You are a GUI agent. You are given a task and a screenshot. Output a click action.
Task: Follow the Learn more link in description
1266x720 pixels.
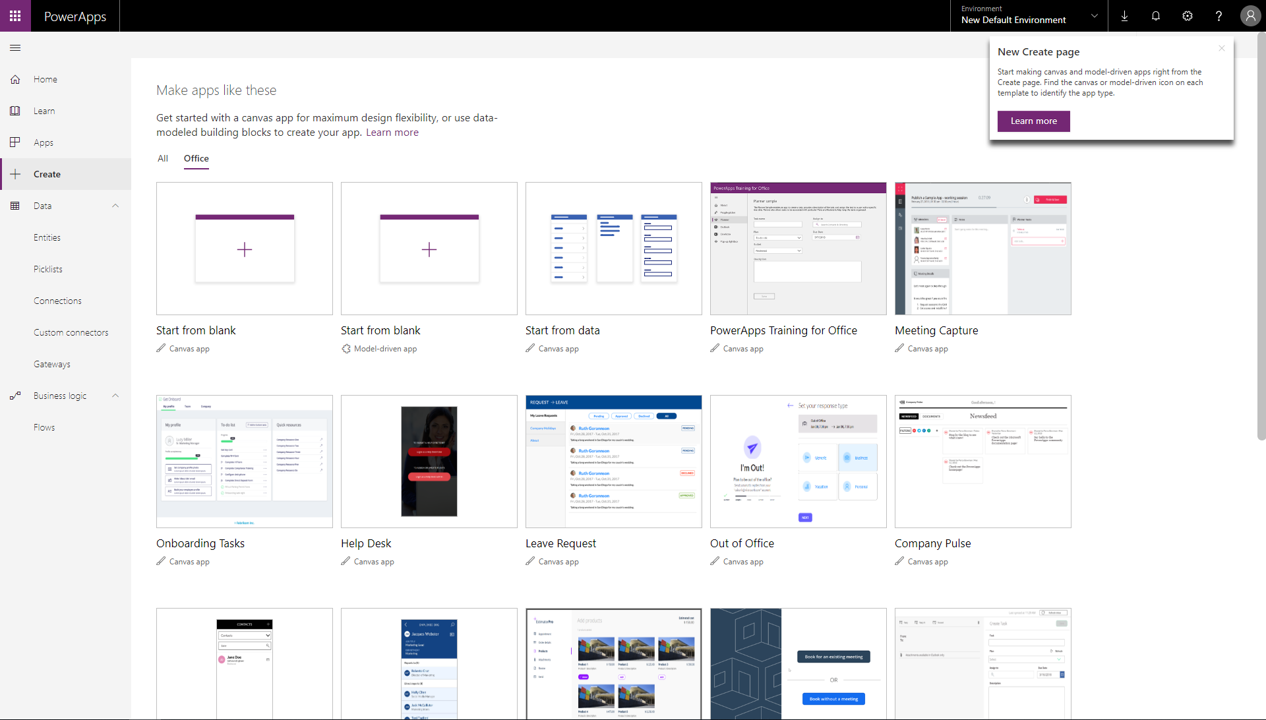tap(392, 132)
